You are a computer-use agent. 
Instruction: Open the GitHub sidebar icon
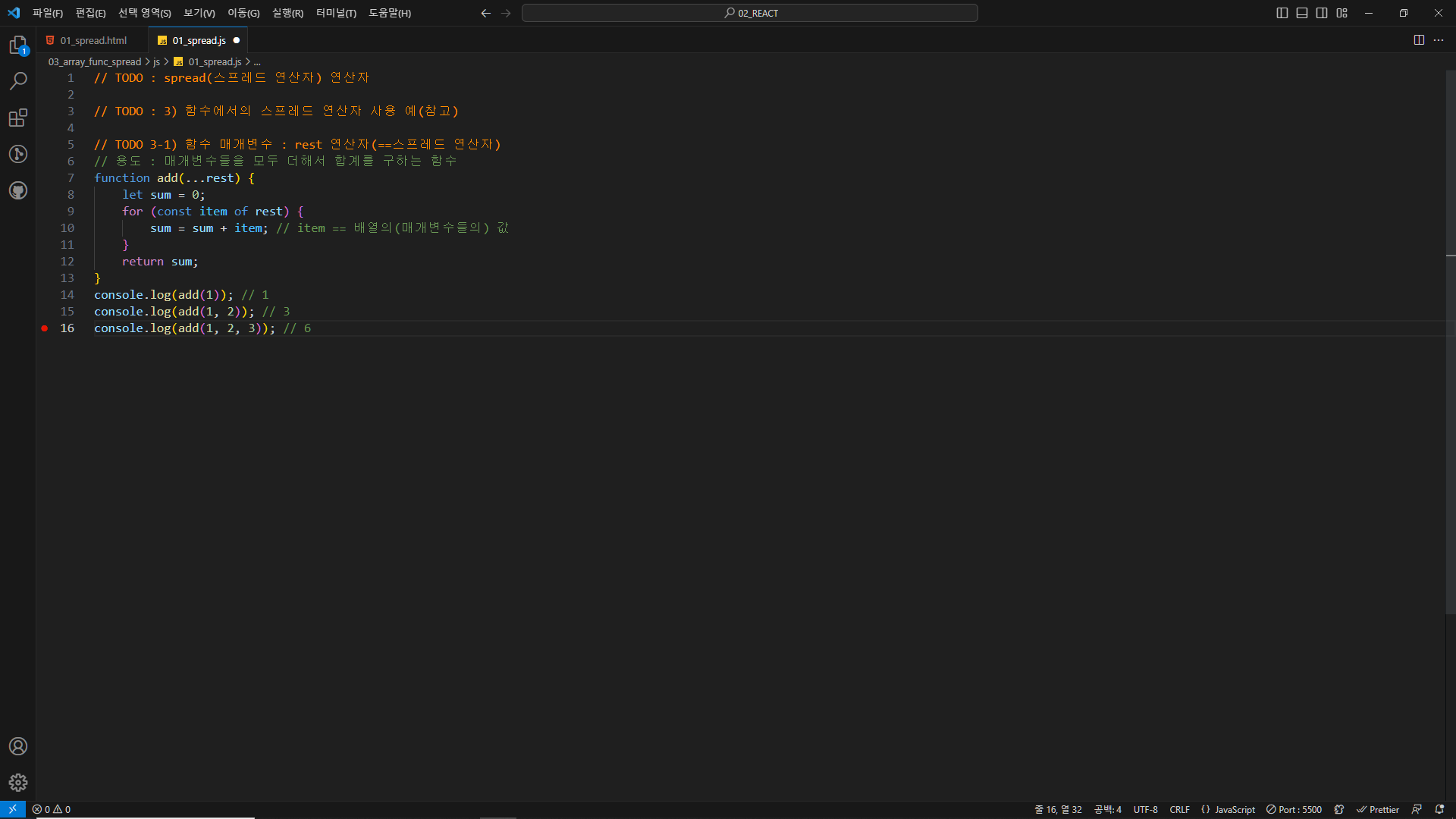(18, 190)
